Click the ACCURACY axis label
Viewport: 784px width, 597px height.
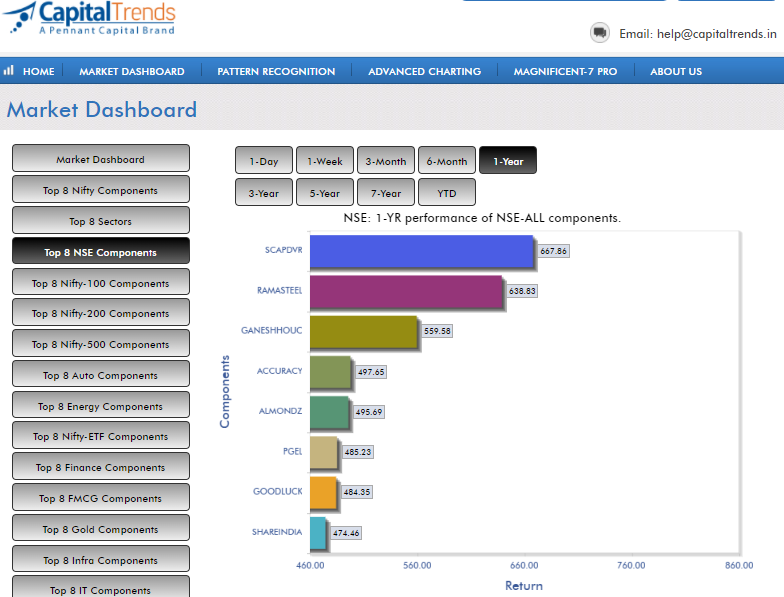pyautogui.click(x=280, y=370)
